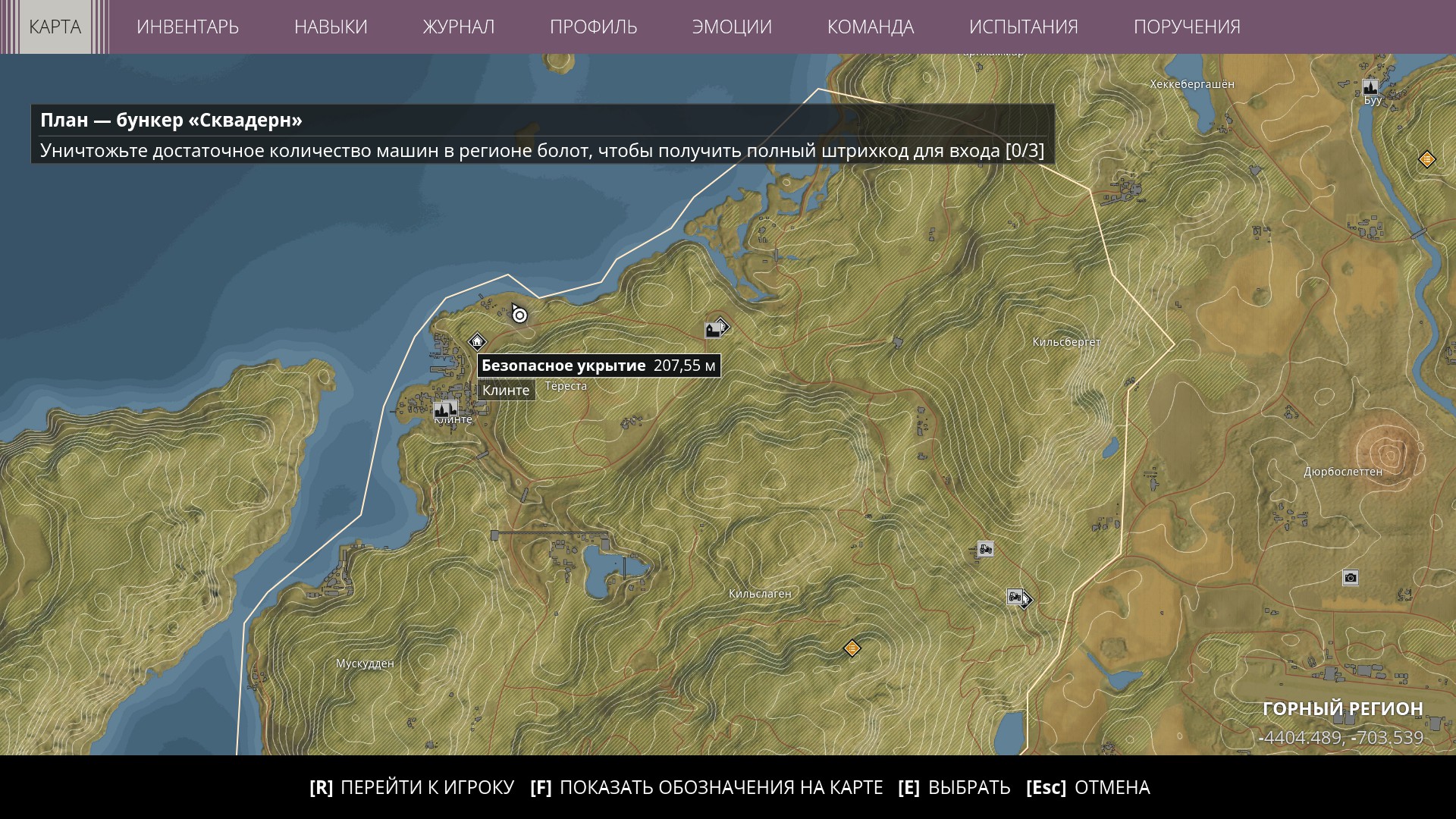Switch to the ИНВЕНТАРЬ tab
Screen dimensions: 1456x819
[187, 27]
